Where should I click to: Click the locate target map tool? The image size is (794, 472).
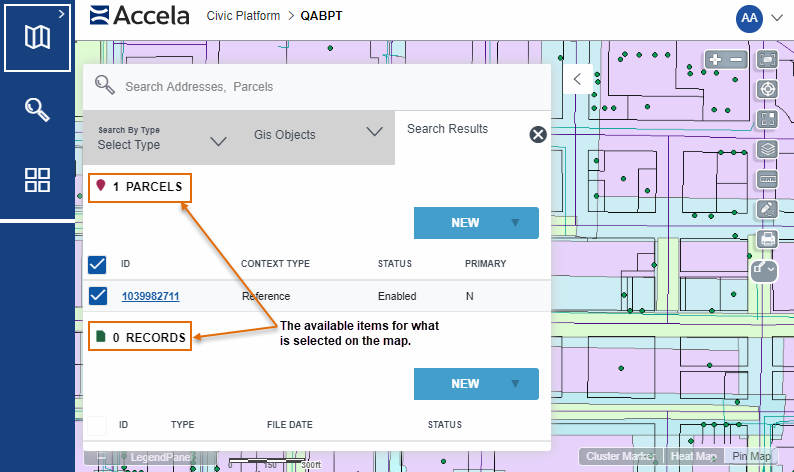pyautogui.click(x=767, y=89)
